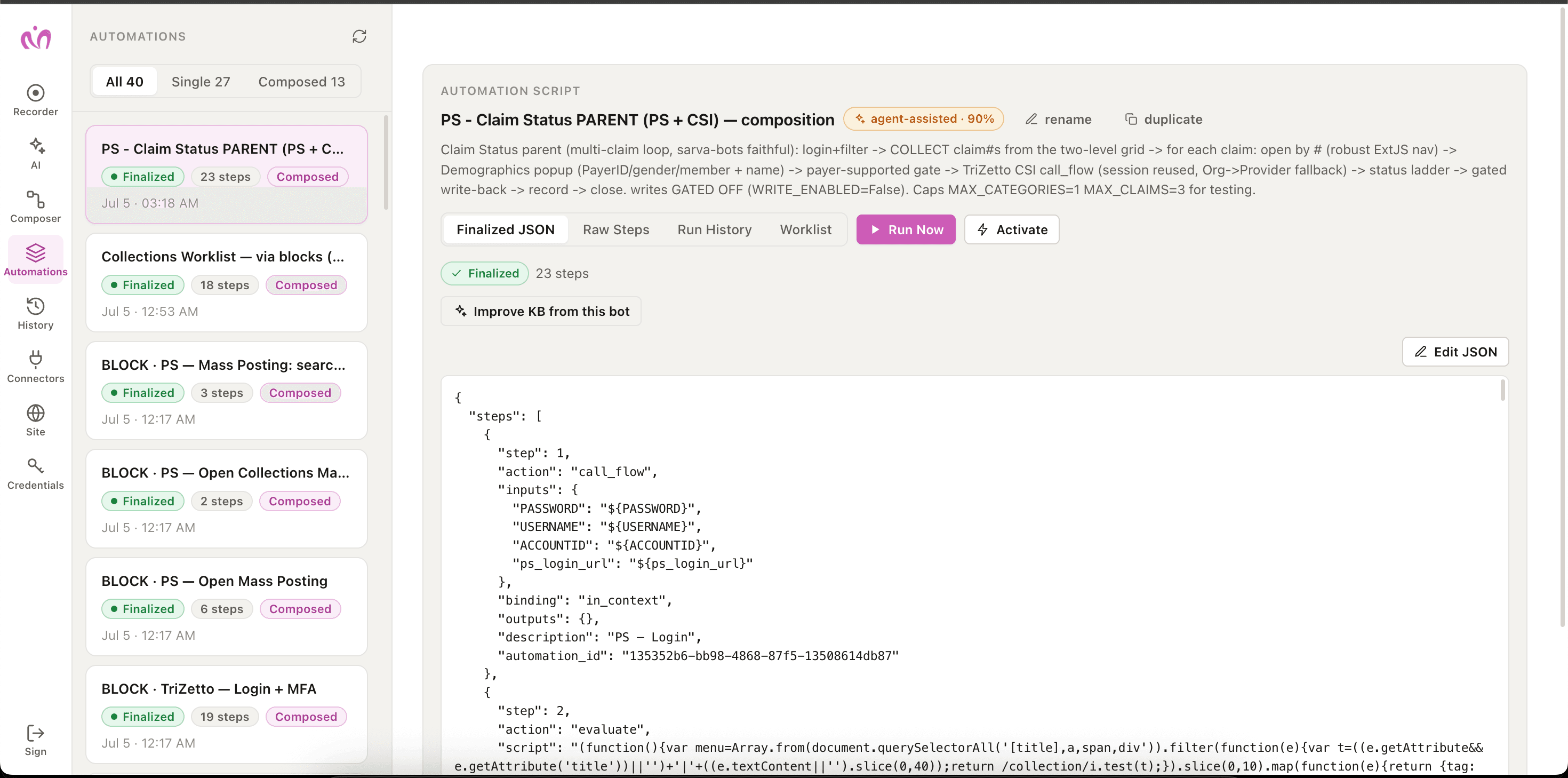Open the Credentials key icon
The height and width of the screenshot is (778, 1568).
[35, 473]
